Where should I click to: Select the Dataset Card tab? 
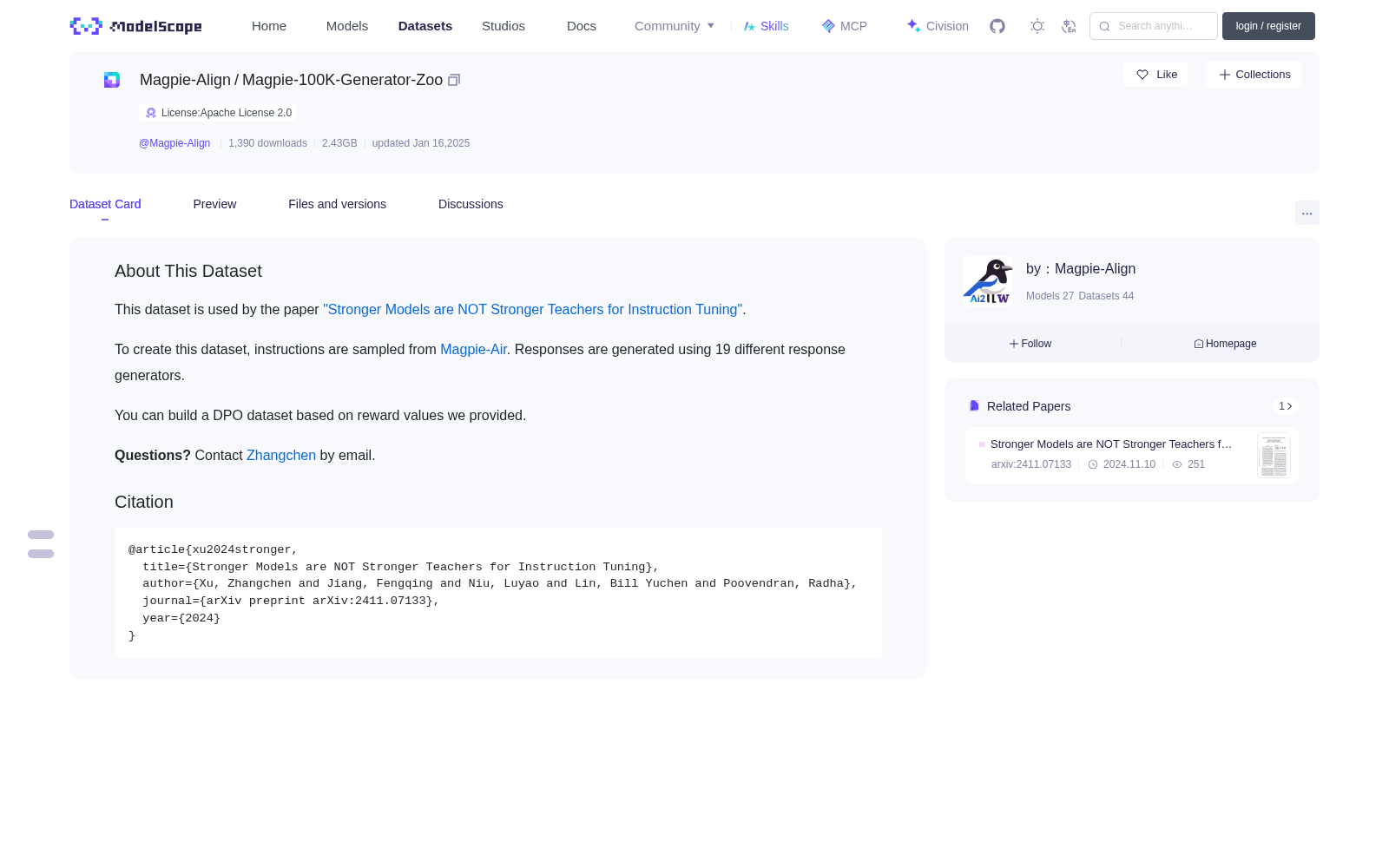click(105, 204)
